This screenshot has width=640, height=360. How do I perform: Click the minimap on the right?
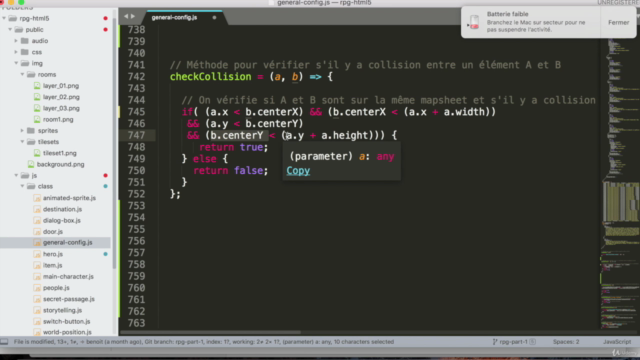click(x=620, y=184)
